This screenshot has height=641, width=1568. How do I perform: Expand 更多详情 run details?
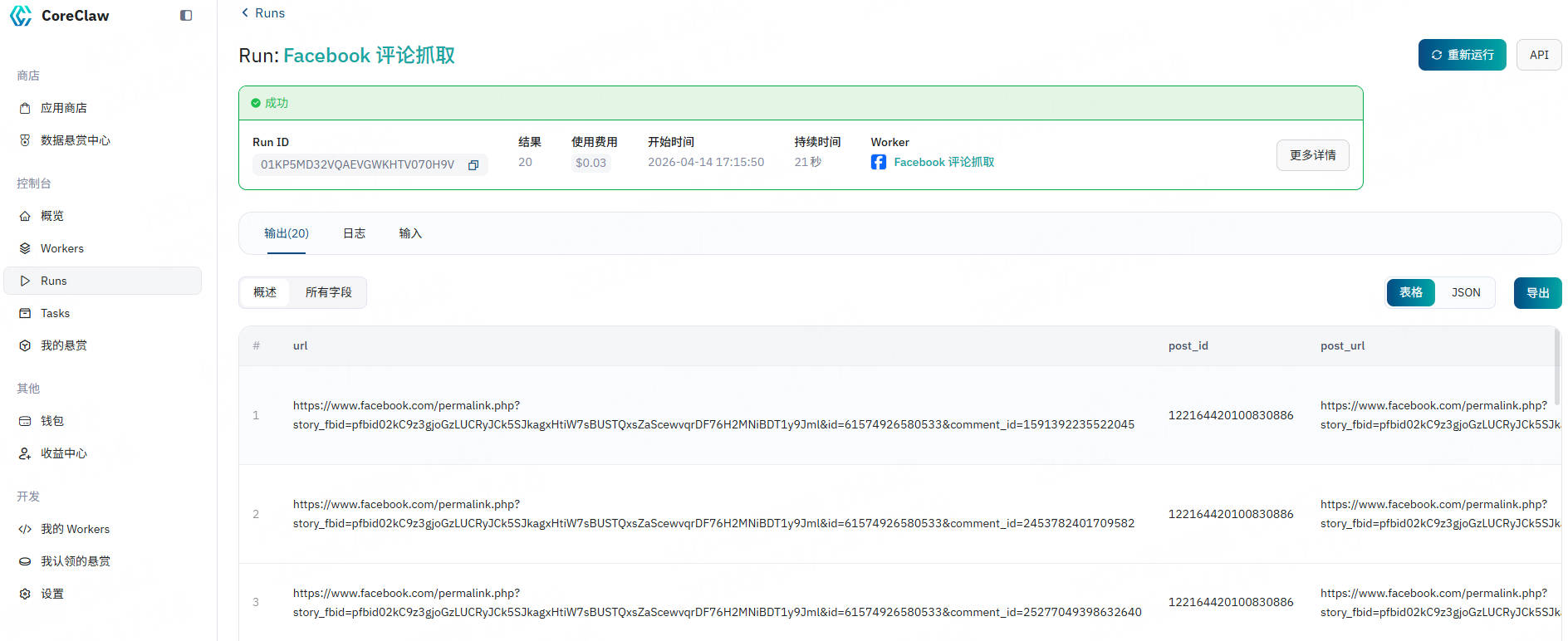click(x=1312, y=155)
